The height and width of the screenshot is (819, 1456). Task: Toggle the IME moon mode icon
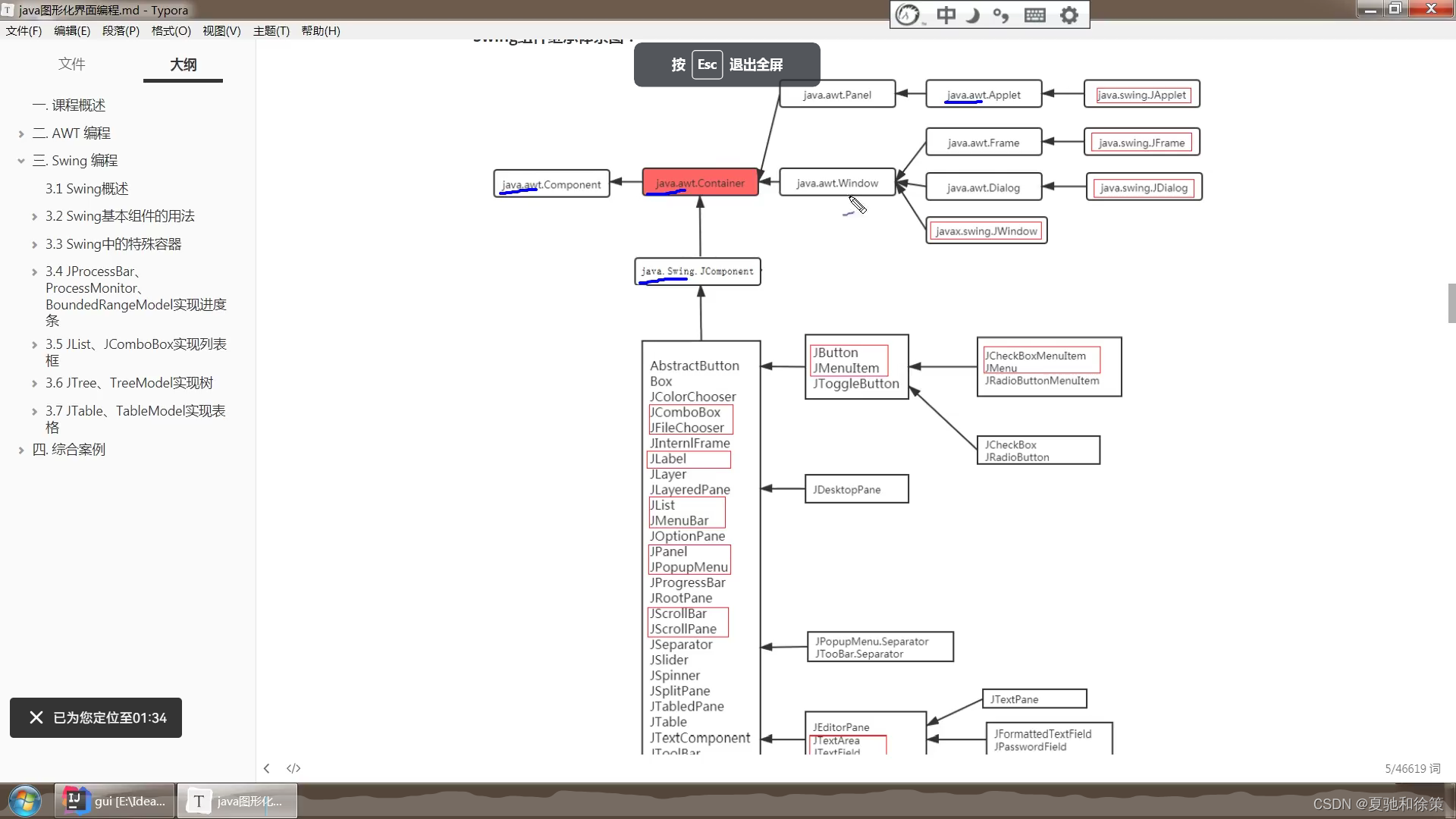[x=973, y=15]
